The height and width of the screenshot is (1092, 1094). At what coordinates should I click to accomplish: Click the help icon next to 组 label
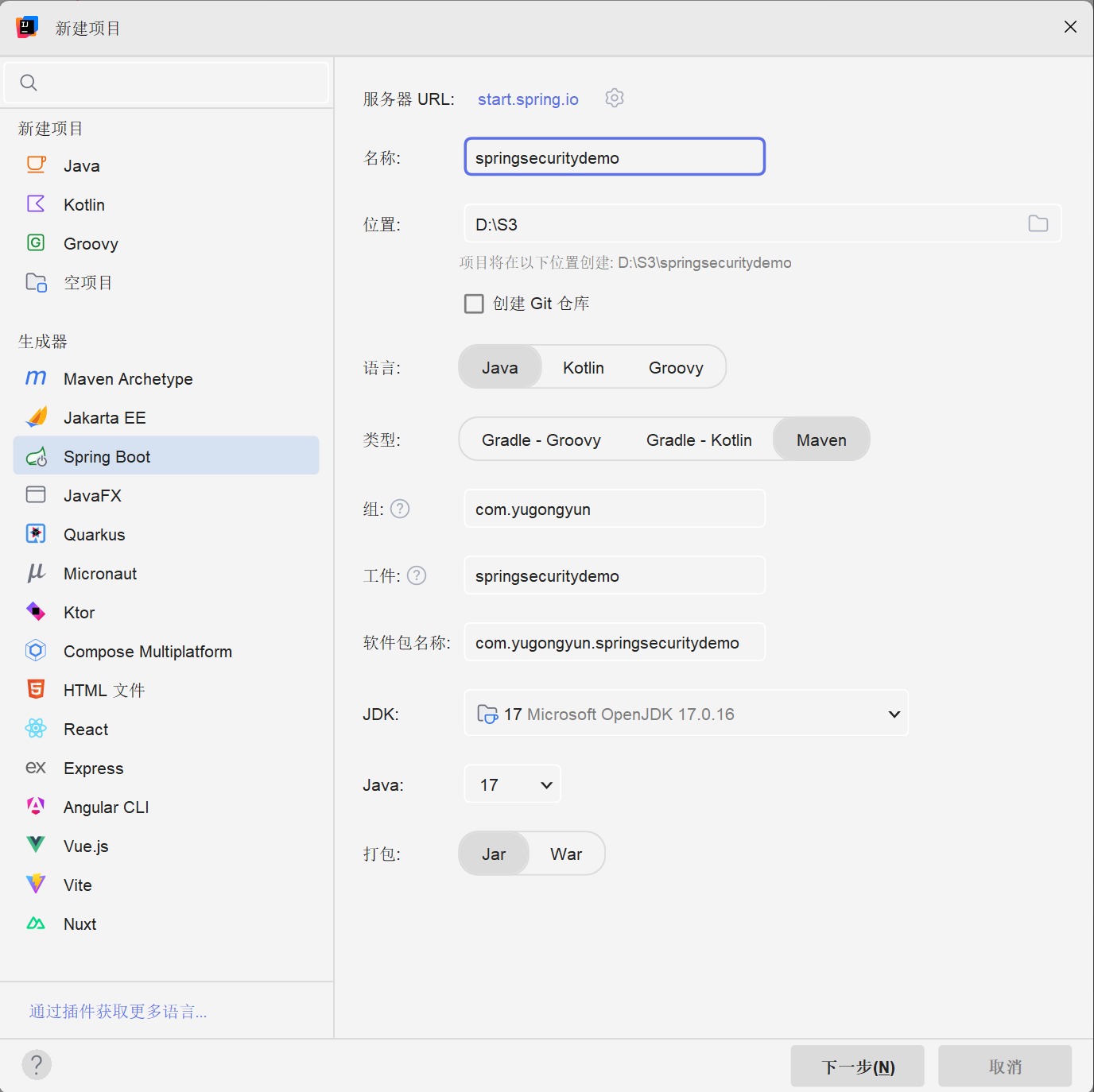(x=400, y=509)
